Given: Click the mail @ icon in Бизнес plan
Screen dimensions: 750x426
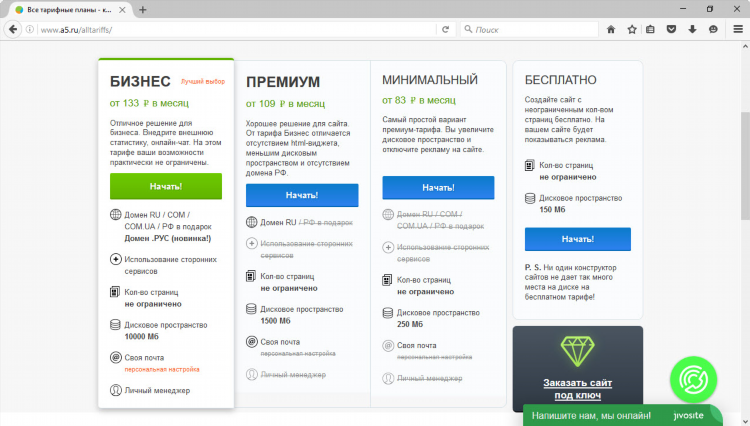Looking at the screenshot, I should [115, 357].
